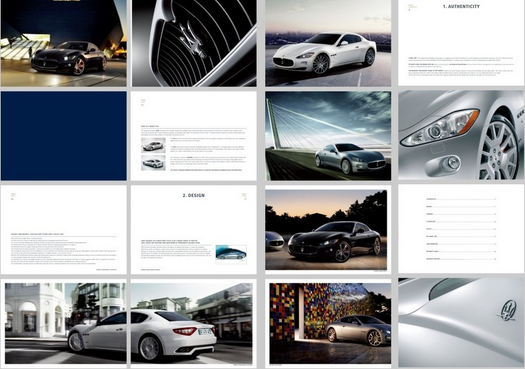Click the lower small silver car image
This screenshot has width=525, height=369.
[x=153, y=163]
